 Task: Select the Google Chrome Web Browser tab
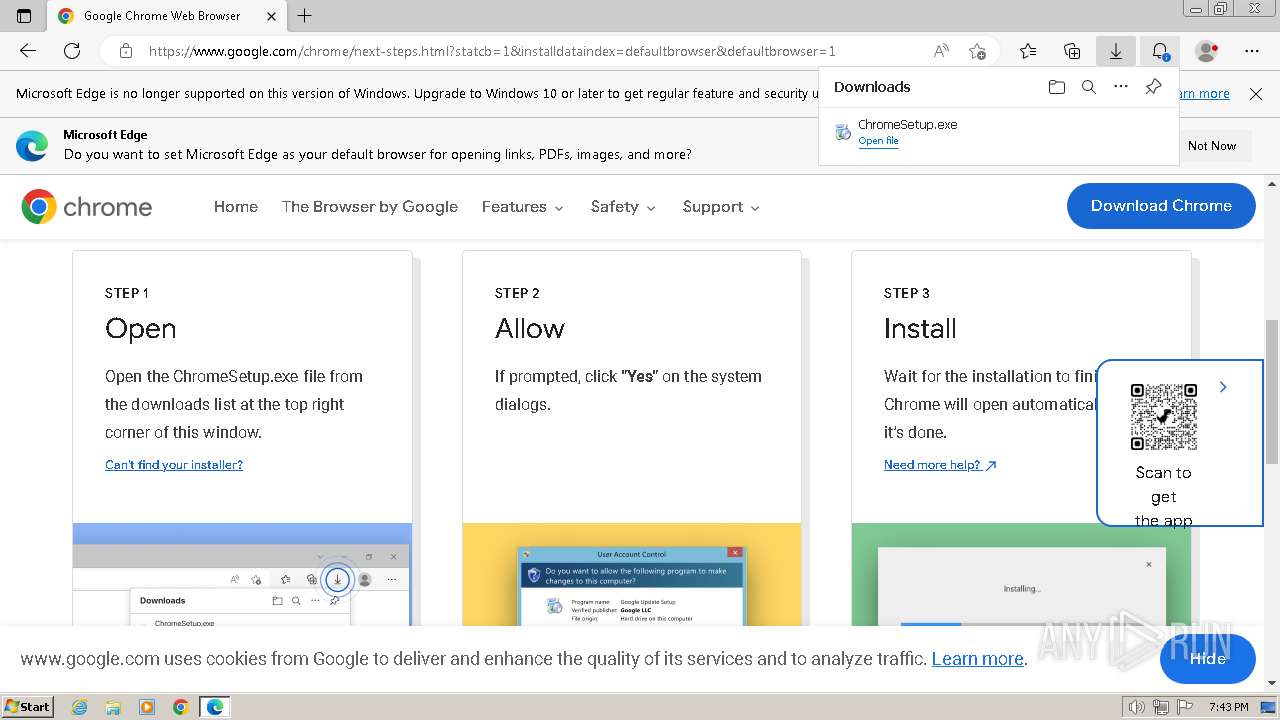pyautogui.click(x=166, y=16)
